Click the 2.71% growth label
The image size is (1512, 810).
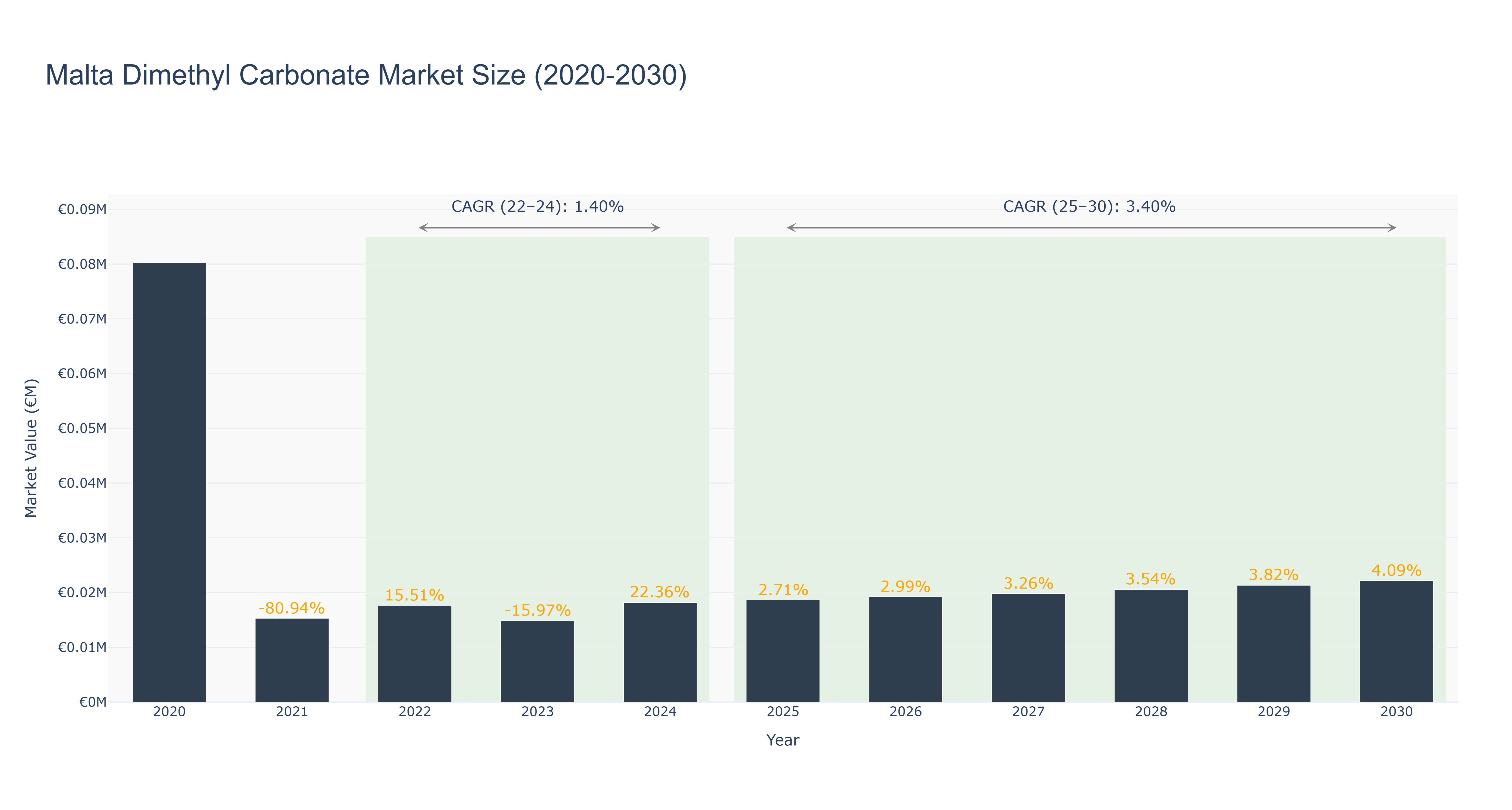(783, 589)
